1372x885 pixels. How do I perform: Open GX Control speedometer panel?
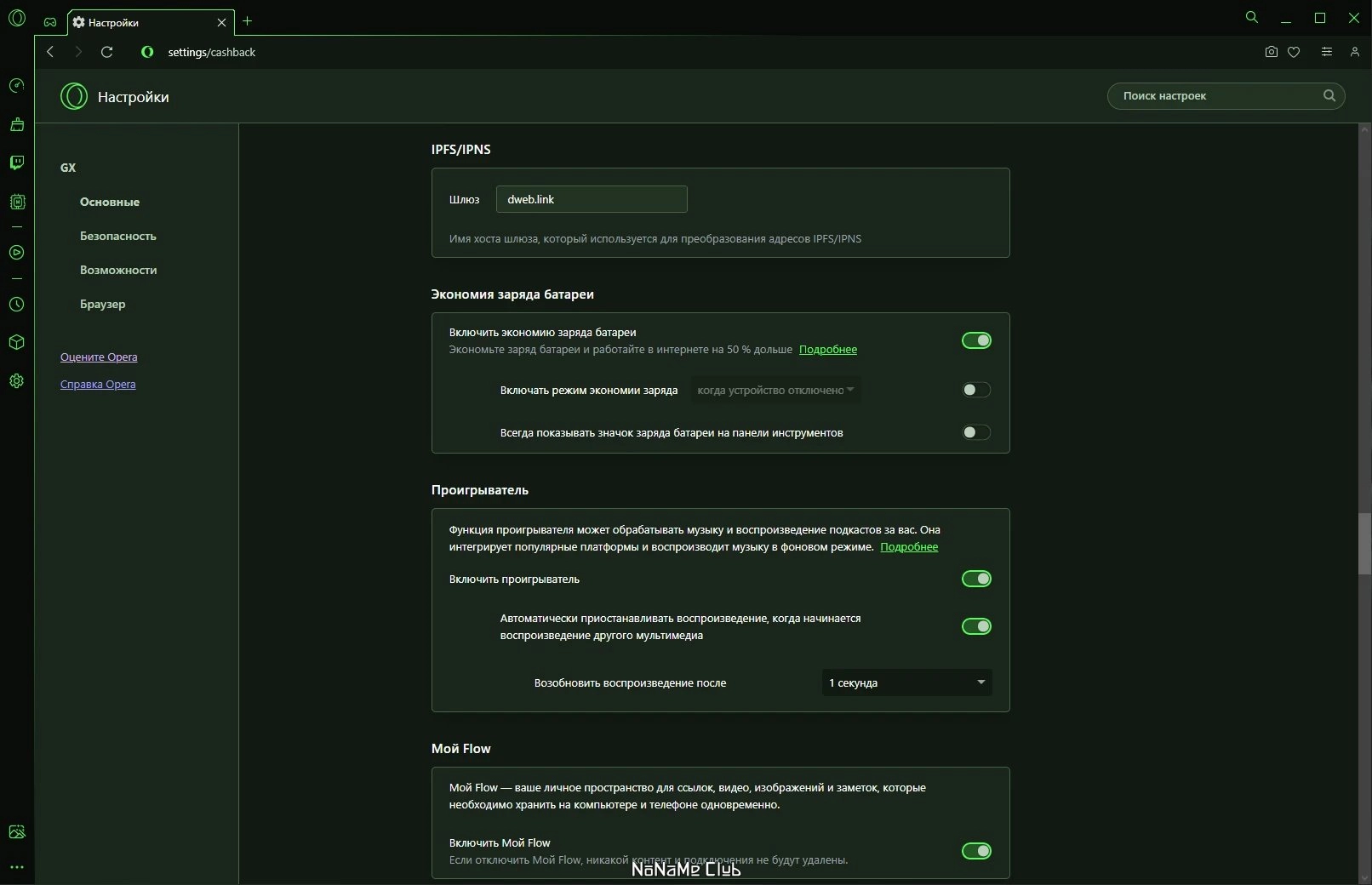coord(17,86)
